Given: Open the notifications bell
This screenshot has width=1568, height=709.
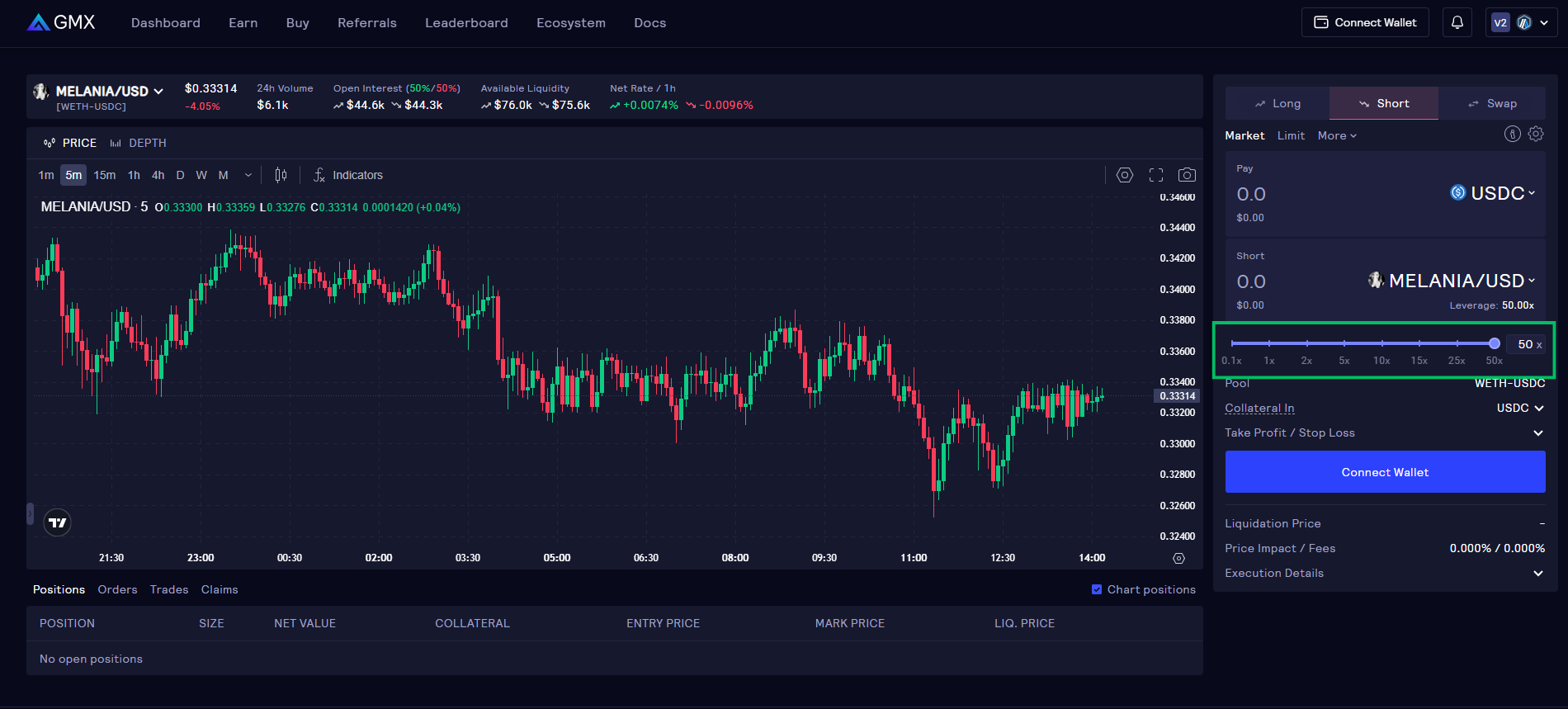Looking at the screenshot, I should pyautogui.click(x=1457, y=22).
